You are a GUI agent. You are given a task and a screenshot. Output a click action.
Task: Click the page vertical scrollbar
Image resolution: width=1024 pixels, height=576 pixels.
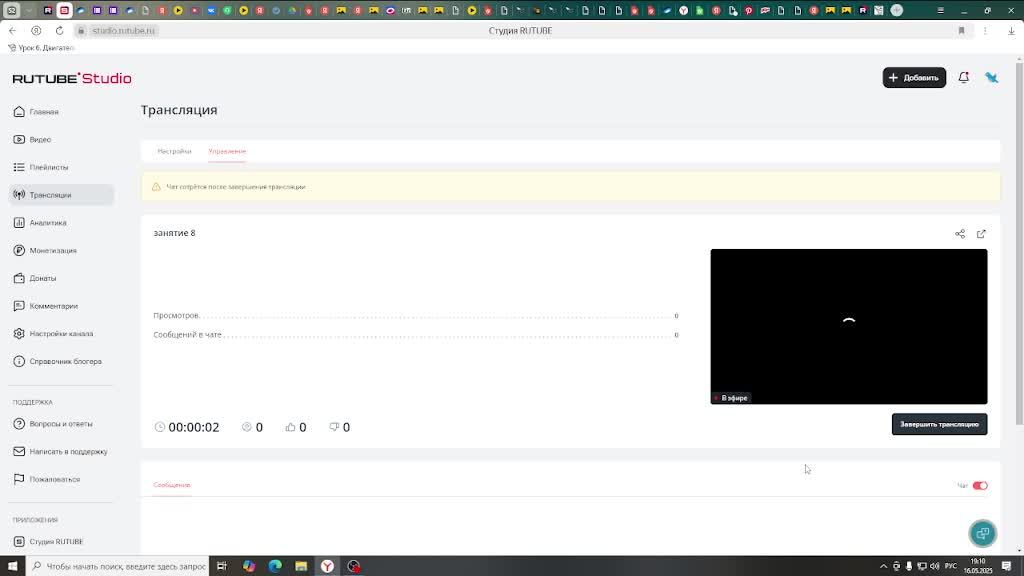pos(1019,242)
